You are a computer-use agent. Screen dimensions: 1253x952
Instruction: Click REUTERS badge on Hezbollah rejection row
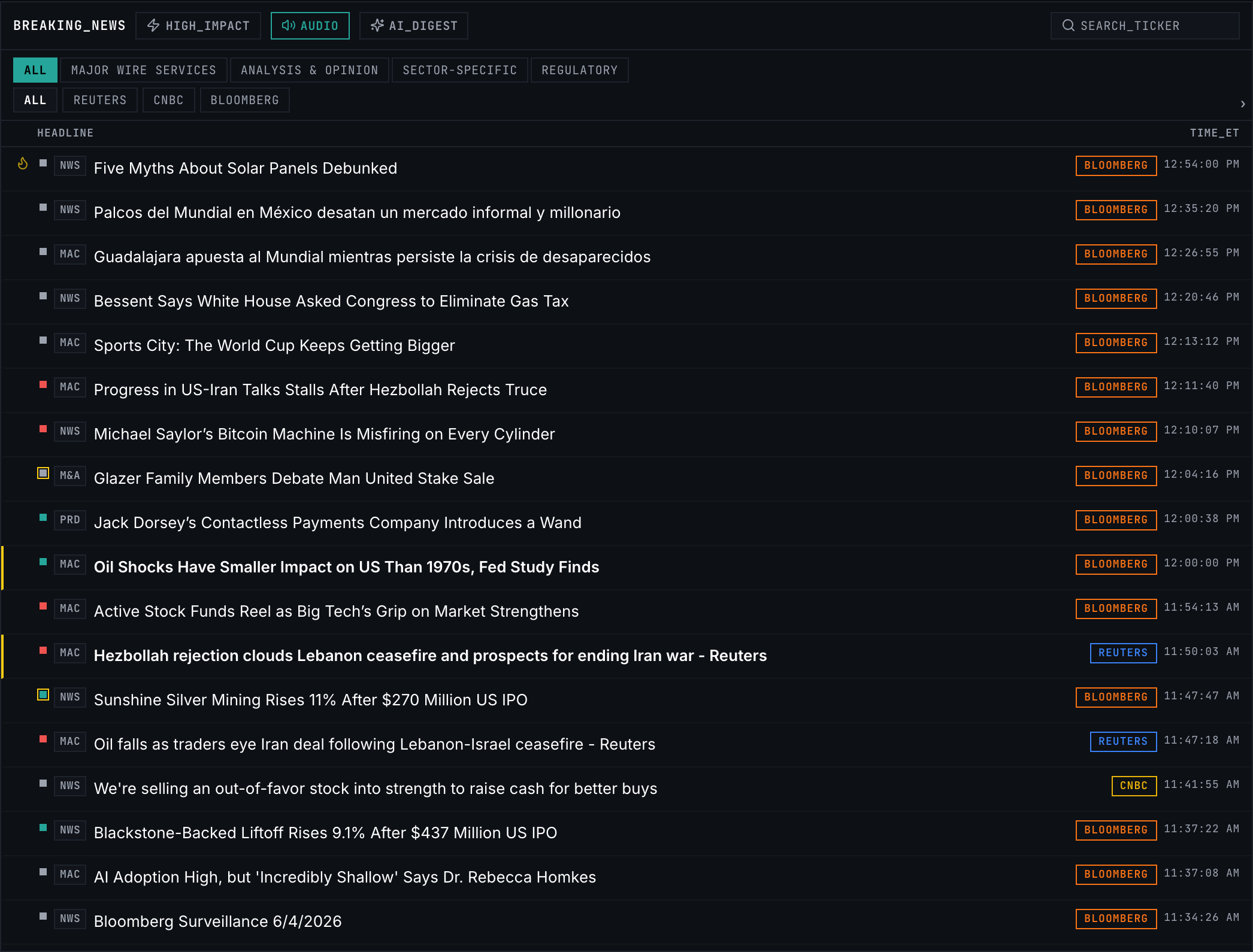[1123, 653]
